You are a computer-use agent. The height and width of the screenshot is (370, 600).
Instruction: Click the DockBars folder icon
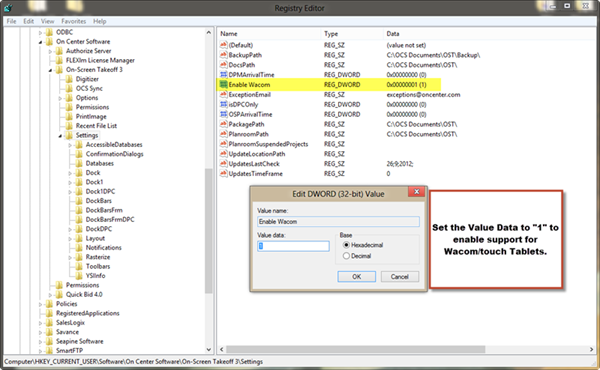click(79, 201)
